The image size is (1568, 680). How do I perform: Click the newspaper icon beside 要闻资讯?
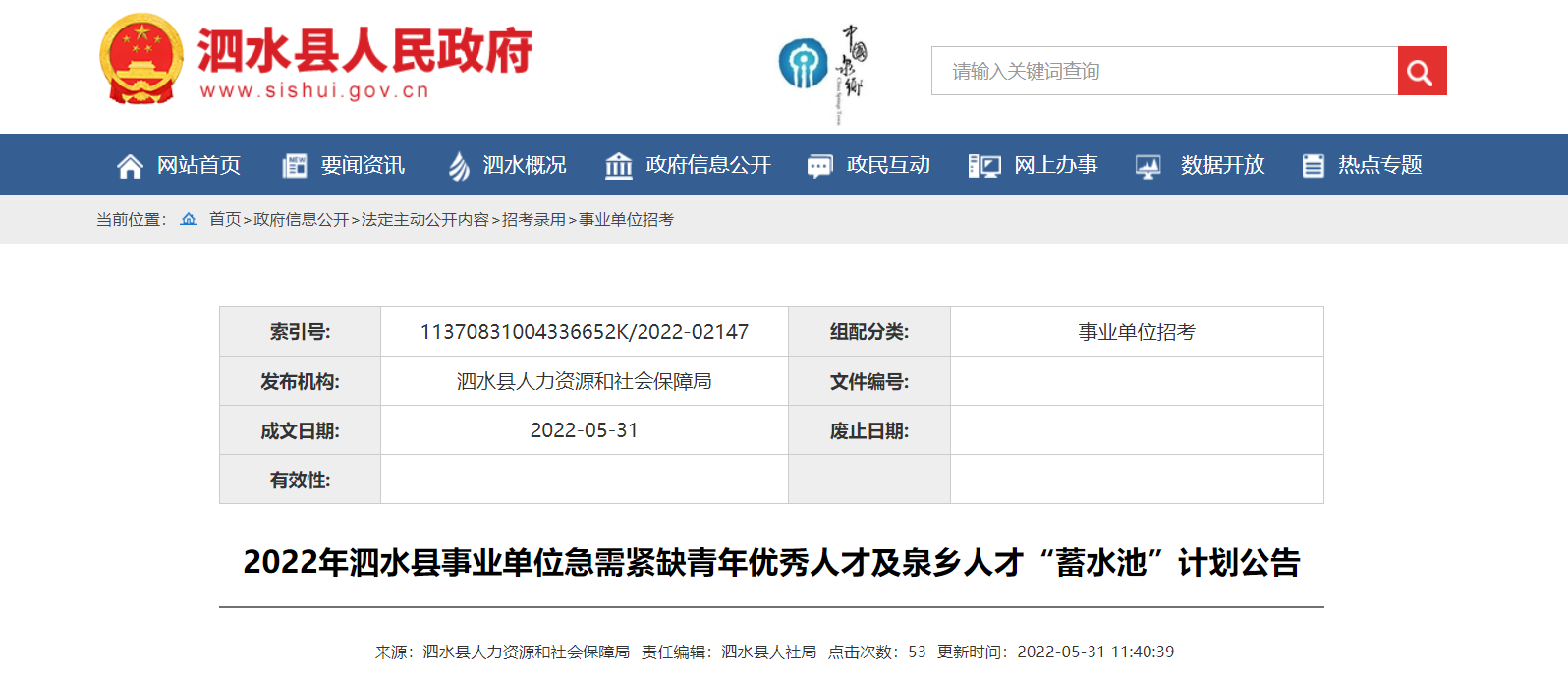pyautogui.click(x=295, y=166)
